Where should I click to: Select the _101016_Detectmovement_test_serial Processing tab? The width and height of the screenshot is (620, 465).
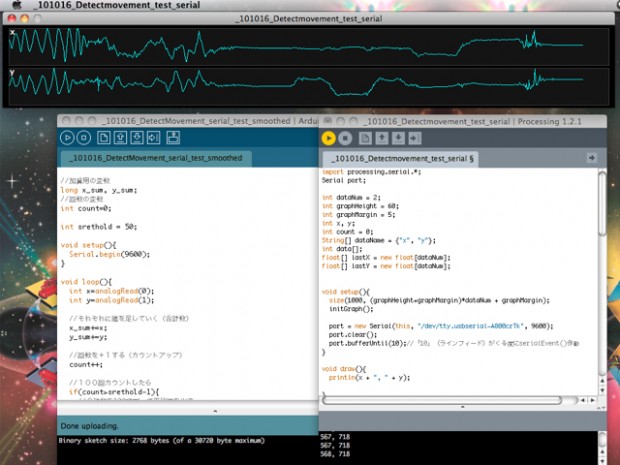point(402,158)
